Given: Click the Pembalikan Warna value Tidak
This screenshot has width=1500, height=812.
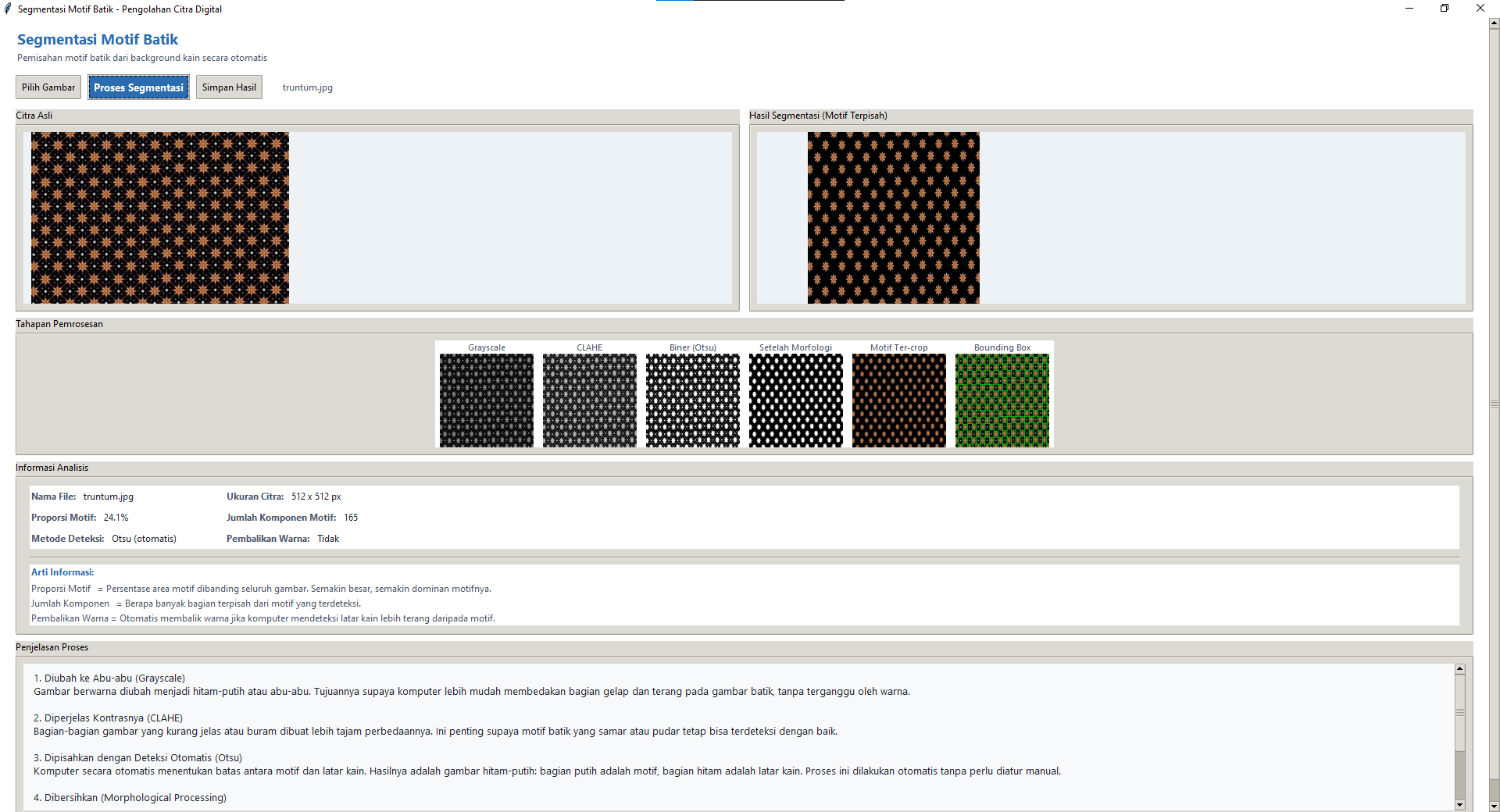Looking at the screenshot, I should [x=328, y=539].
